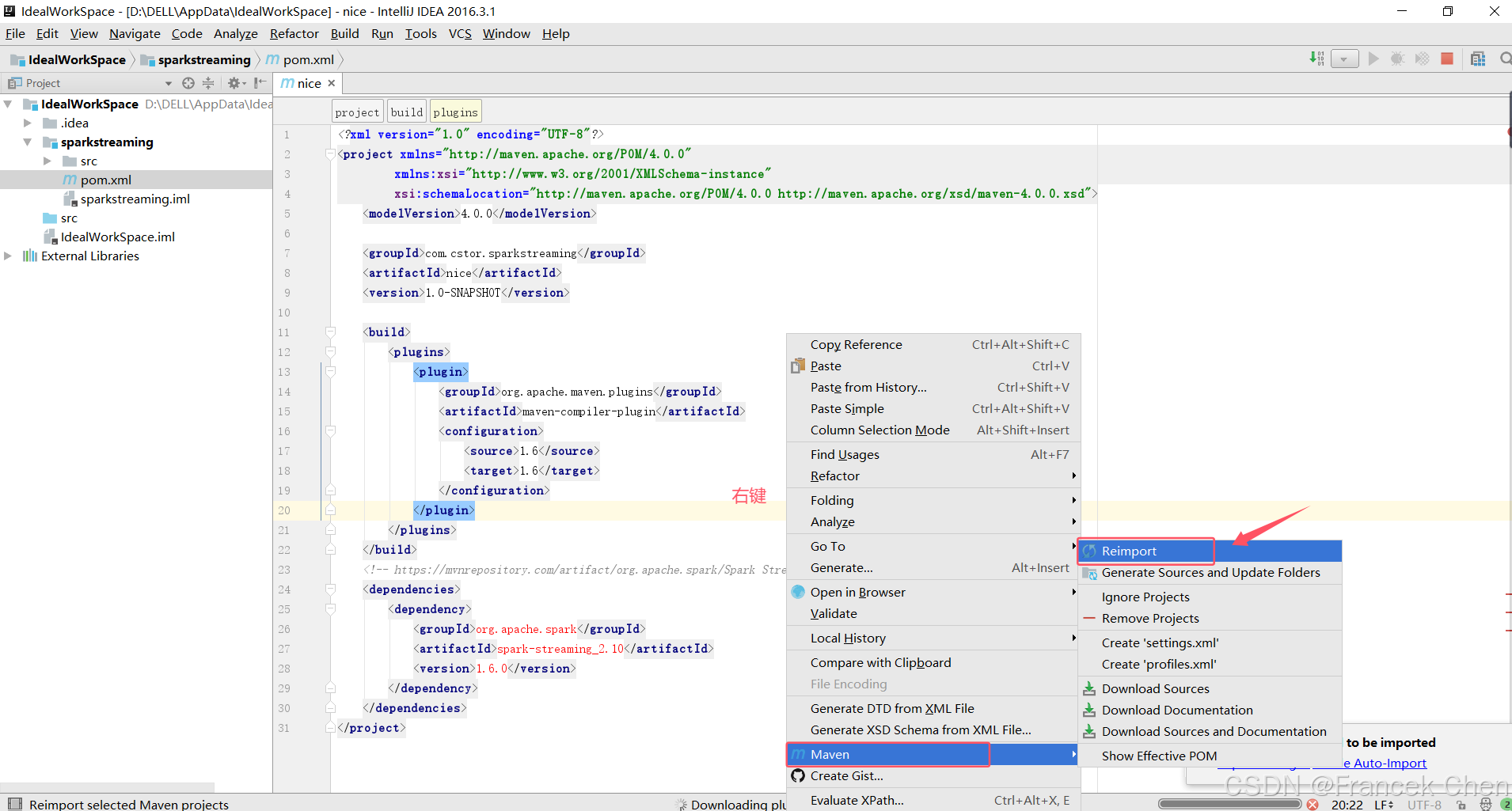Click IdealWorkSpace in the navigation bar
The height and width of the screenshot is (811, 1512).
pos(77,59)
